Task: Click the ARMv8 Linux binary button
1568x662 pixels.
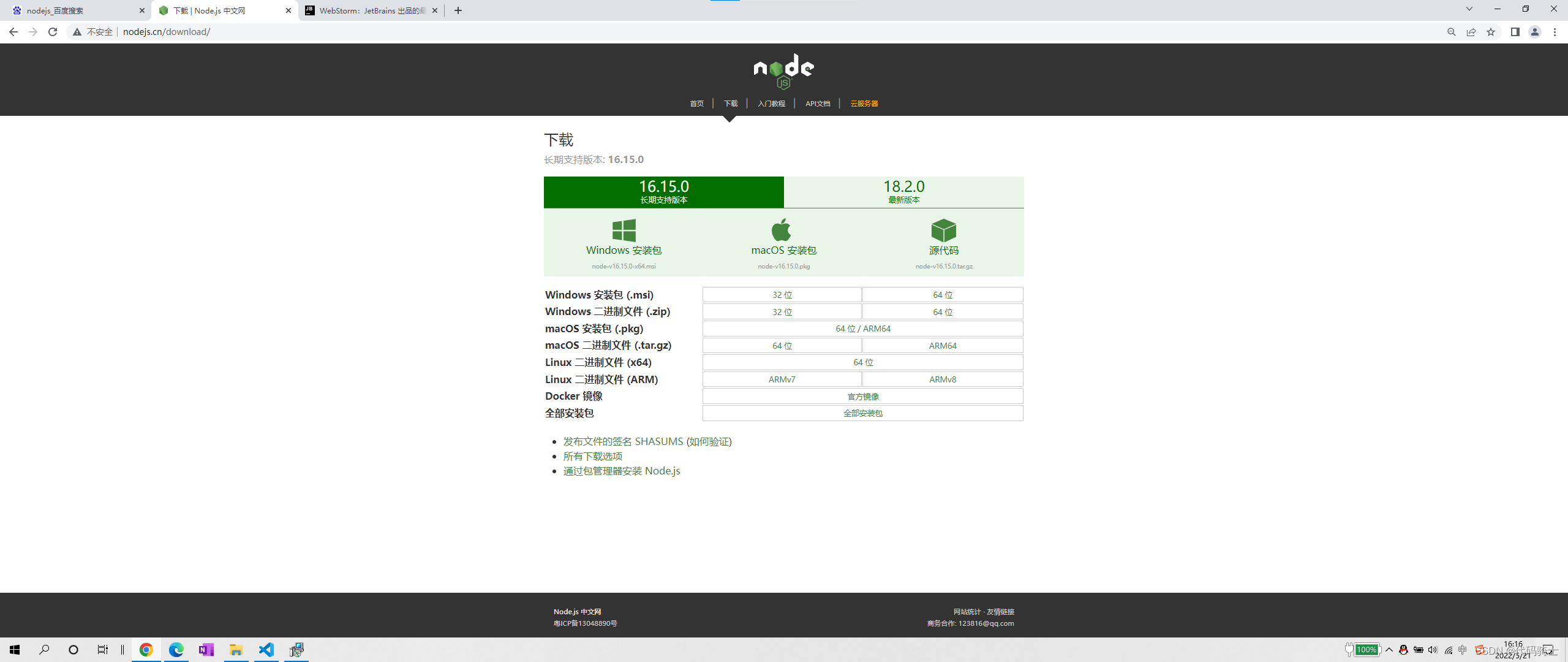Action: click(942, 379)
